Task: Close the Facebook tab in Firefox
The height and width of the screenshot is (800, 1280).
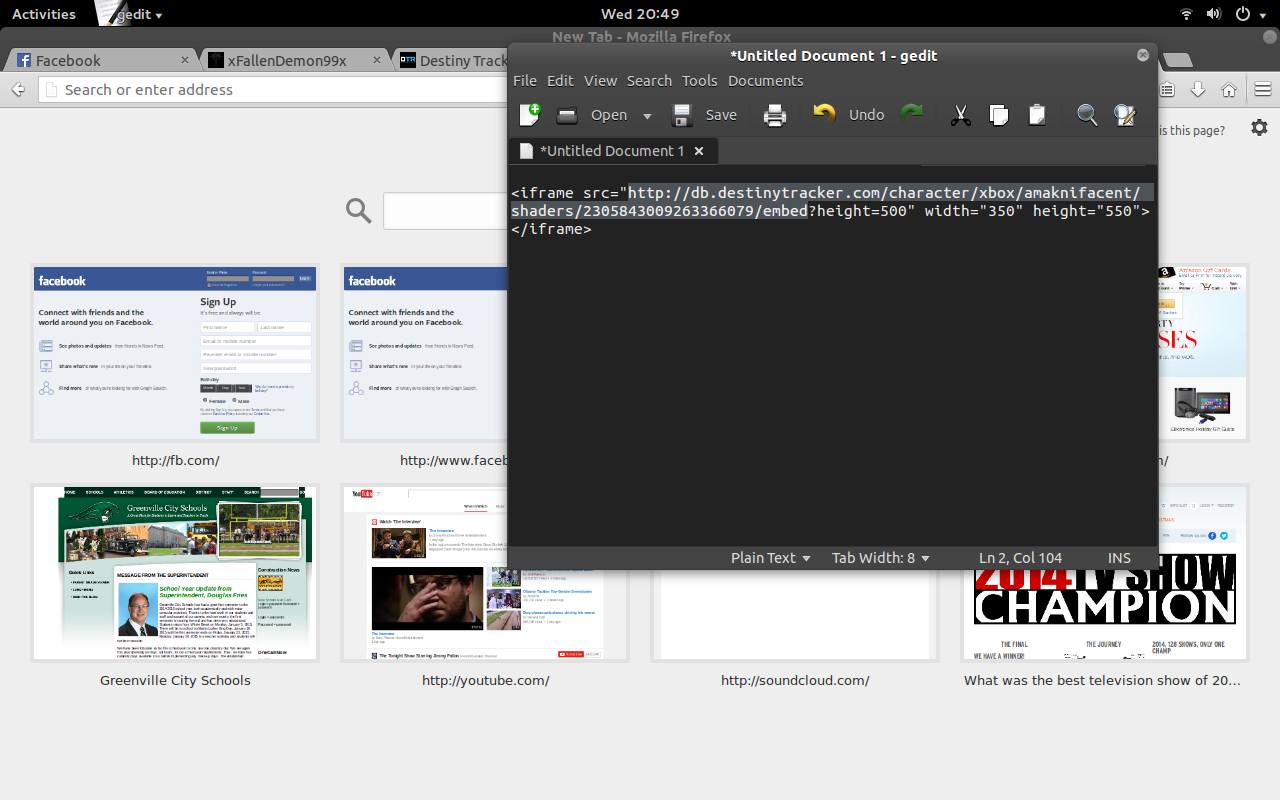Action: 184,60
